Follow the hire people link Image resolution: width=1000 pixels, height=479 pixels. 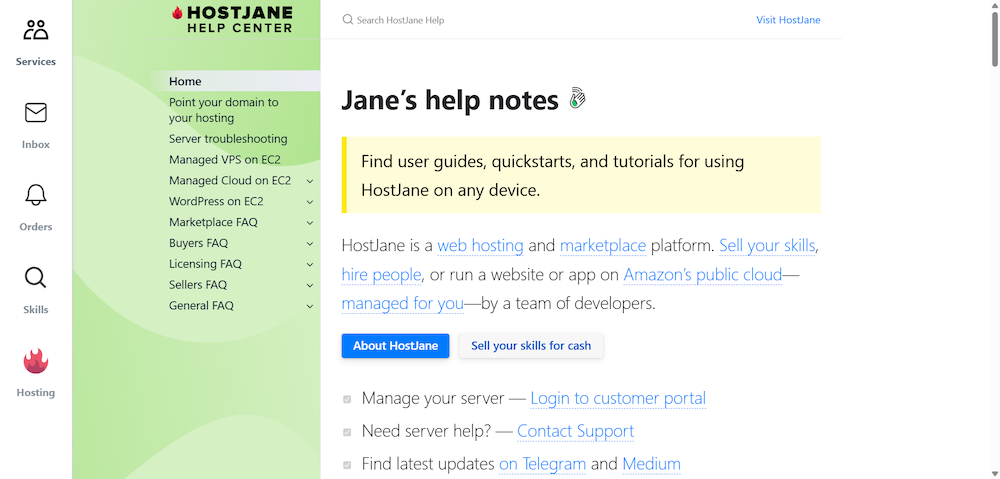[381, 275]
